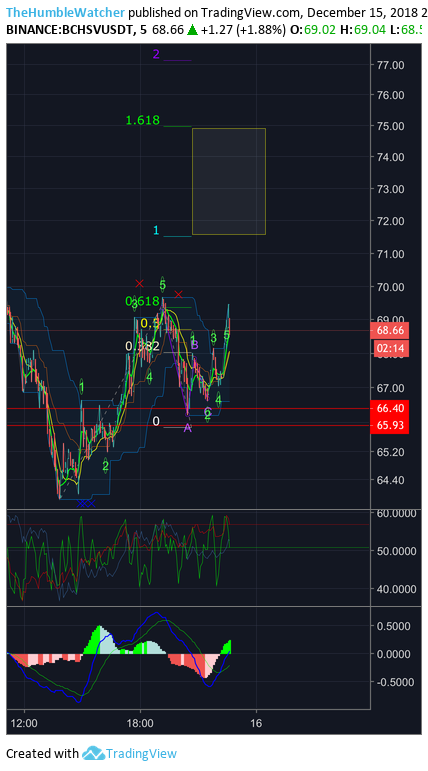Click the TradingView cloud logo icon

click(93, 753)
